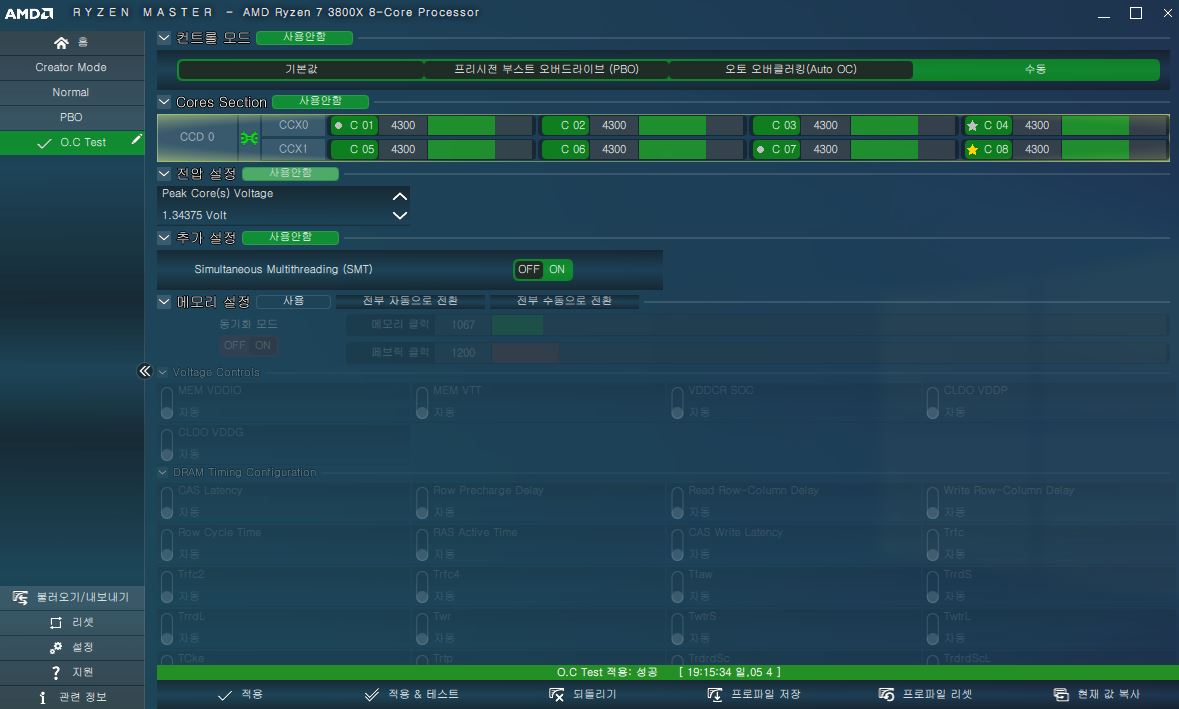1179x709 pixels.
Task: Go to the home (홈) page
Action: coord(71,43)
